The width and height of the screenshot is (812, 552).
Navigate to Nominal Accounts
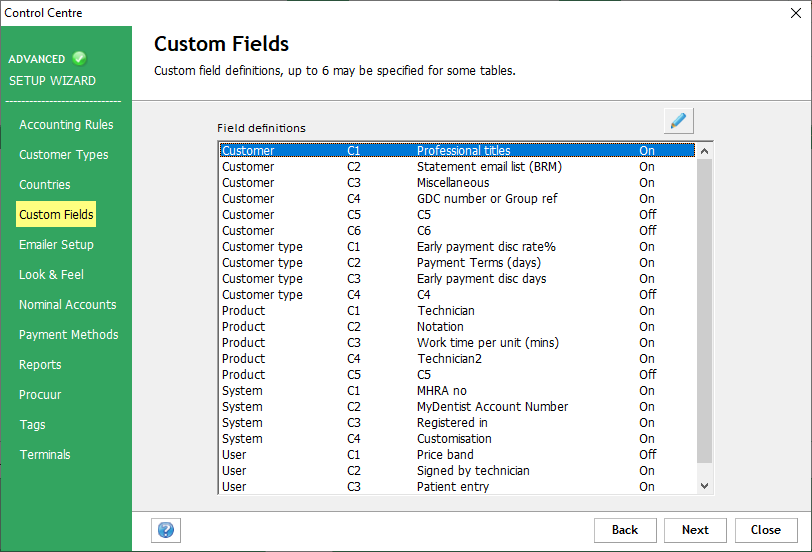67,305
